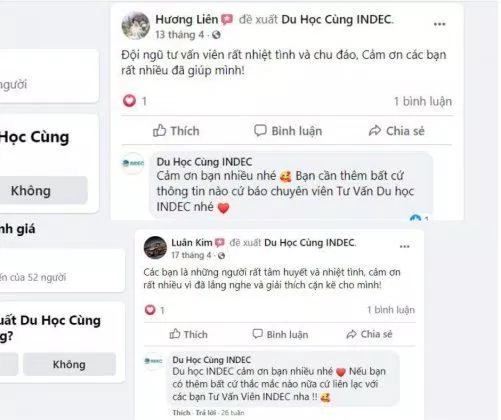Viewport: 501px width, 420px height.
Task: Click Chia sẻ on Luân Kim's post
Action: click(369, 334)
